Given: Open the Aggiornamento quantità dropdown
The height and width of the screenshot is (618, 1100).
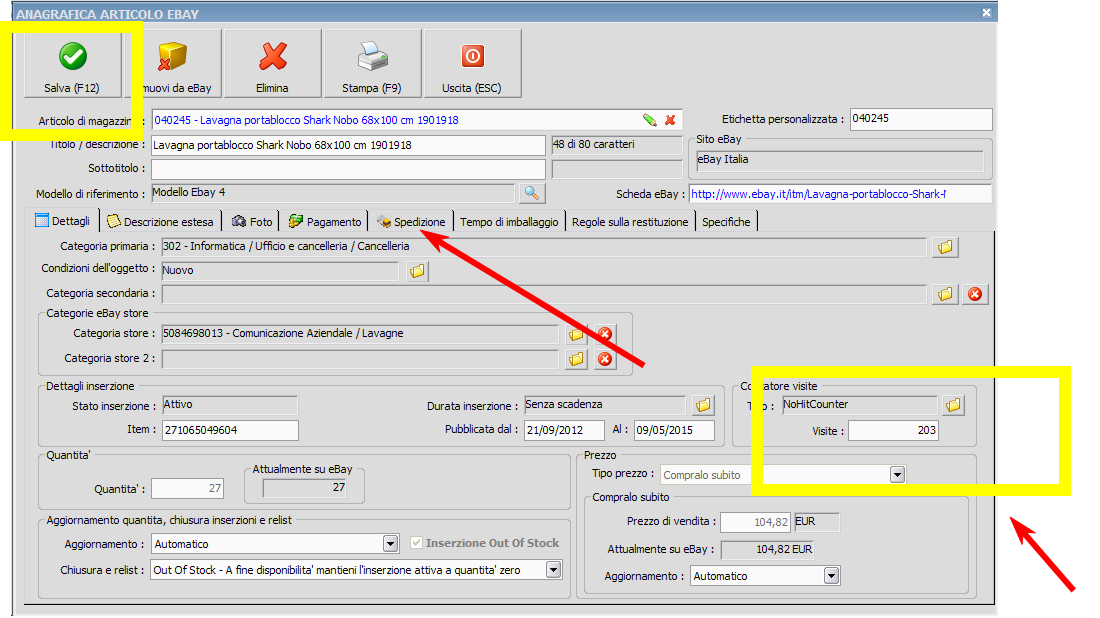Looking at the screenshot, I should 391,544.
